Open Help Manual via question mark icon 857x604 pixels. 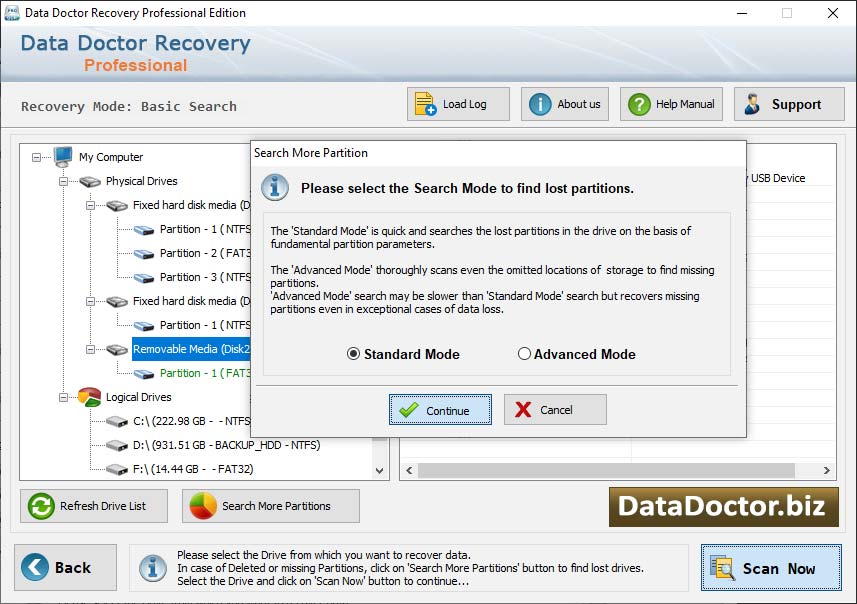(x=637, y=104)
